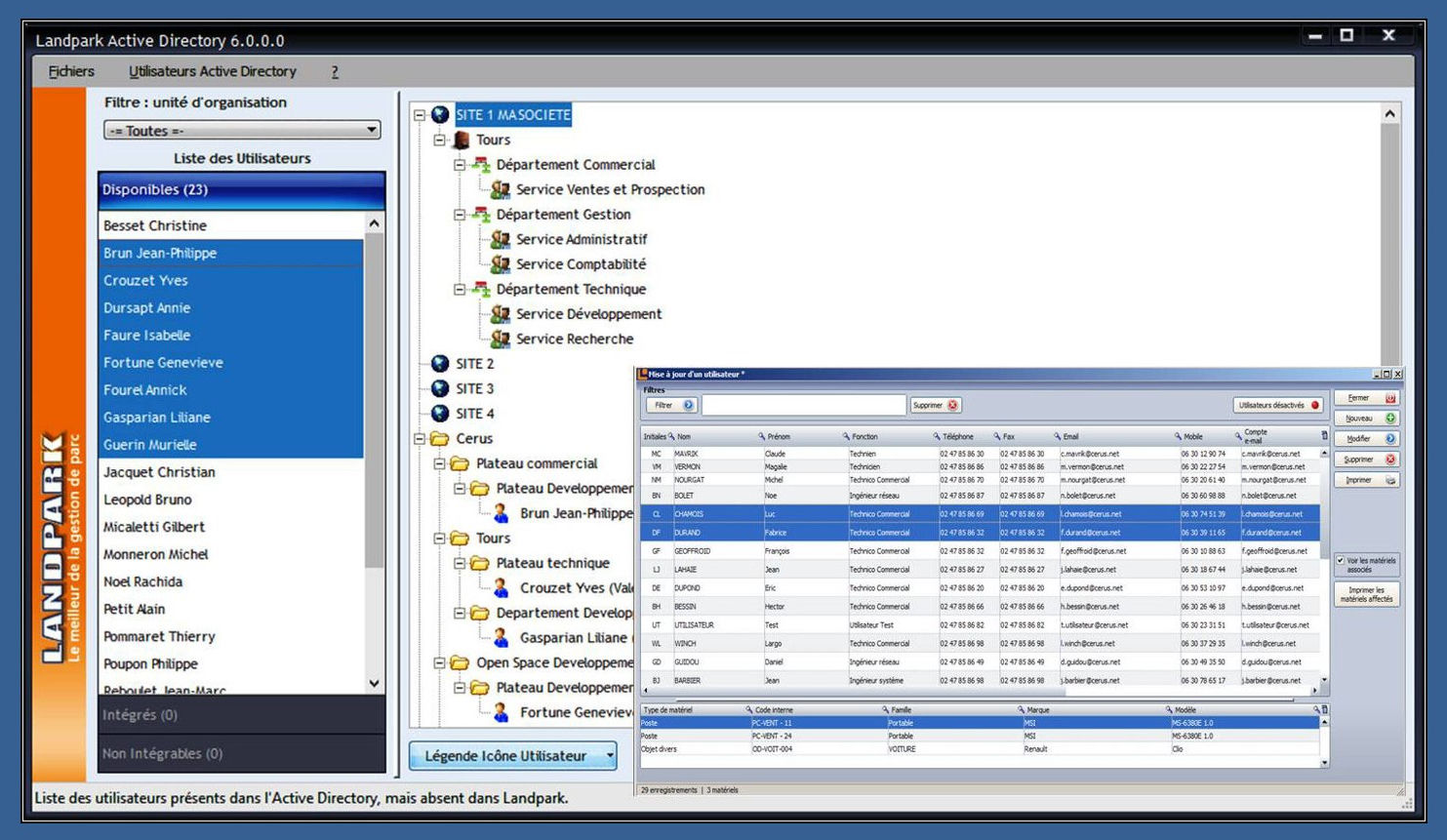Screen dimensions: 1447x840
Task: Click Supprimer button next to the filter field
Action: pos(936,405)
